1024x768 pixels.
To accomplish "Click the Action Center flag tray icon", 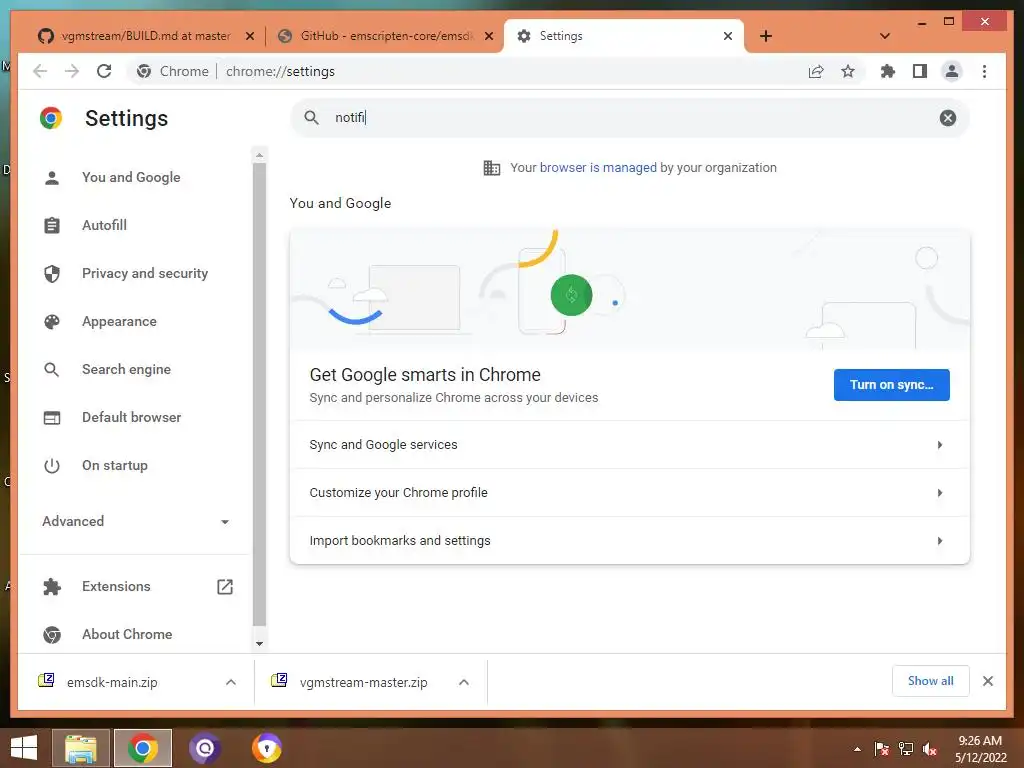I will tap(882, 749).
